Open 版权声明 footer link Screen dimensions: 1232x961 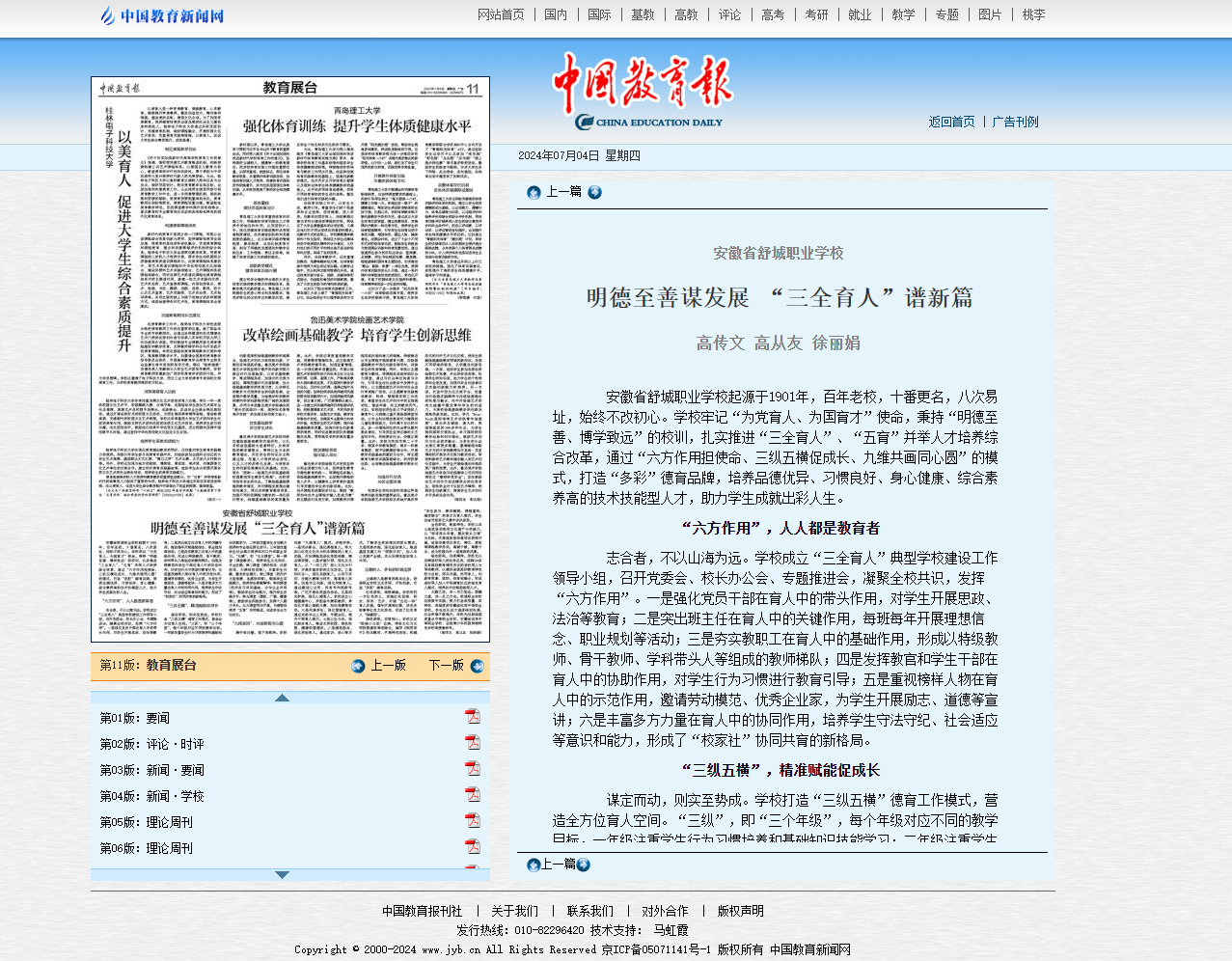point(740,911)
